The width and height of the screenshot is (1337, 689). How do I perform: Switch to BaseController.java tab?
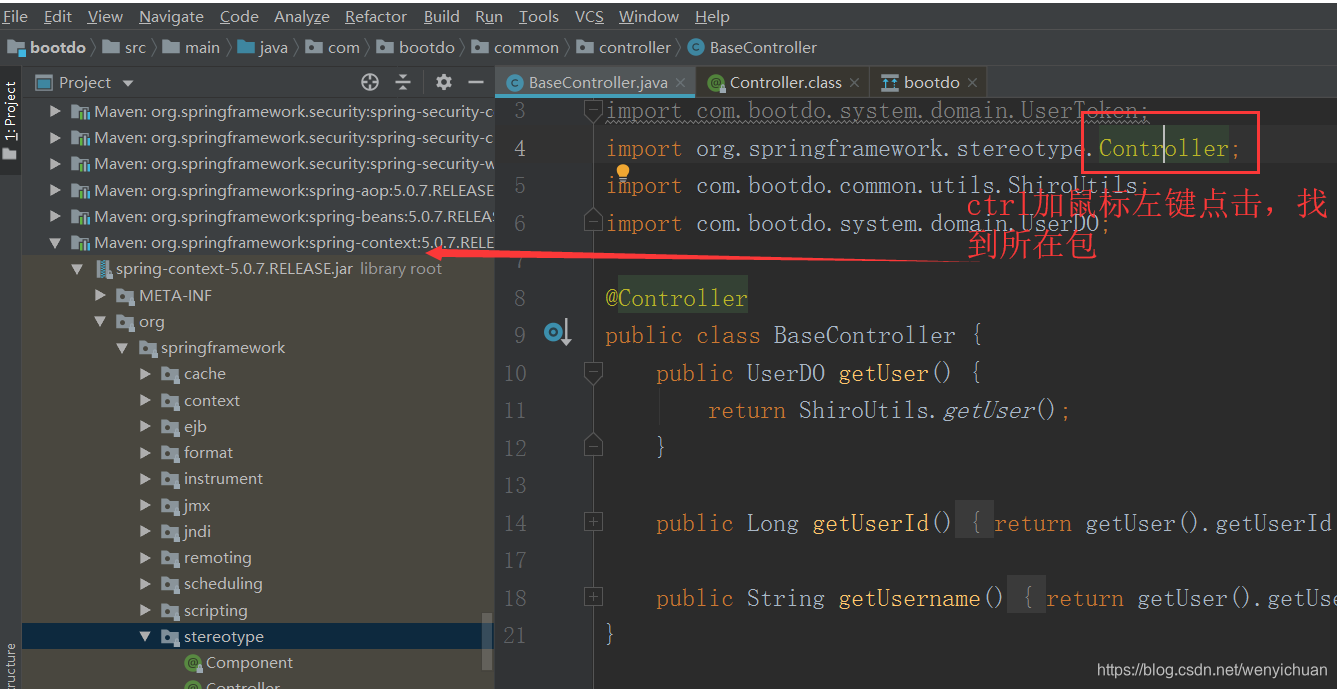tap(598, 82)
